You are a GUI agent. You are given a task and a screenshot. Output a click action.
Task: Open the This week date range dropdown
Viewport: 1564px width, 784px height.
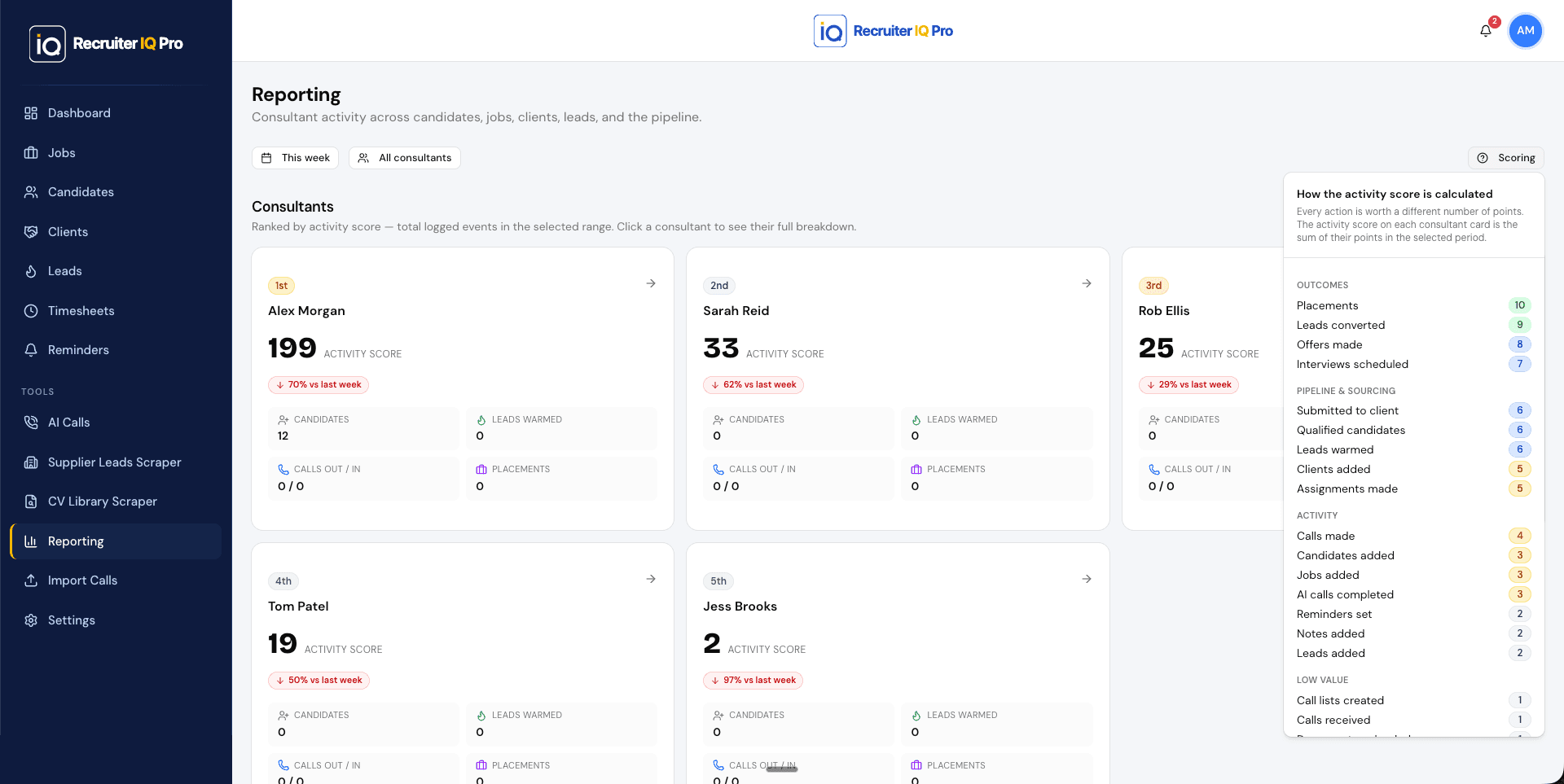[x=295, y=158]
